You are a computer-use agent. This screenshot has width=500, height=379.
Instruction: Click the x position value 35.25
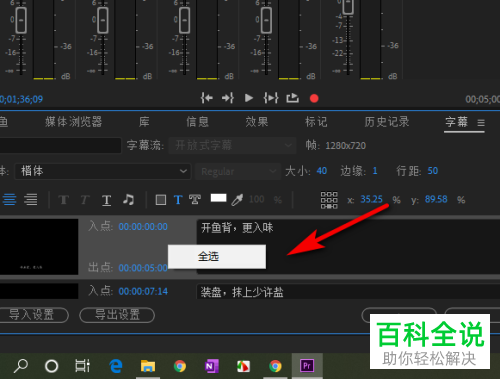[371, 199]
